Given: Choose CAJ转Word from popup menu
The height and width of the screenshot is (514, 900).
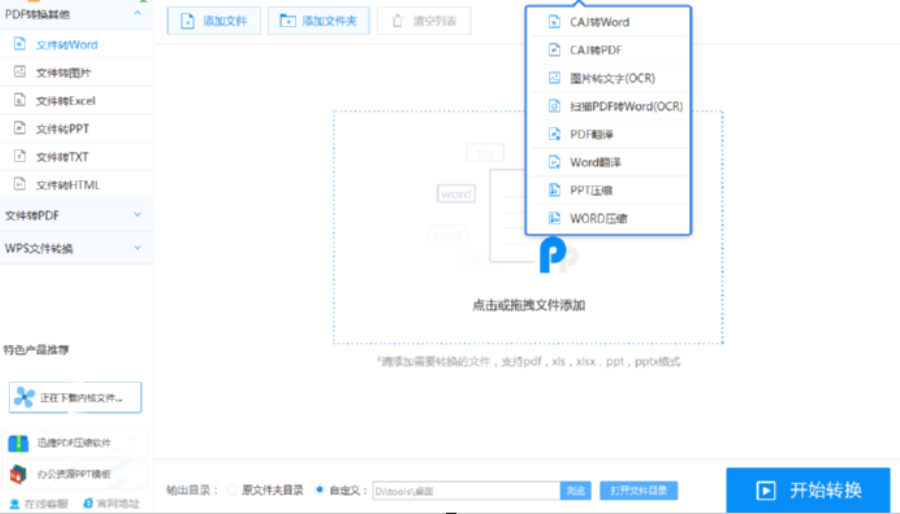Looking at the screenshot, I should pyautogui.click(x=608, y=22).
